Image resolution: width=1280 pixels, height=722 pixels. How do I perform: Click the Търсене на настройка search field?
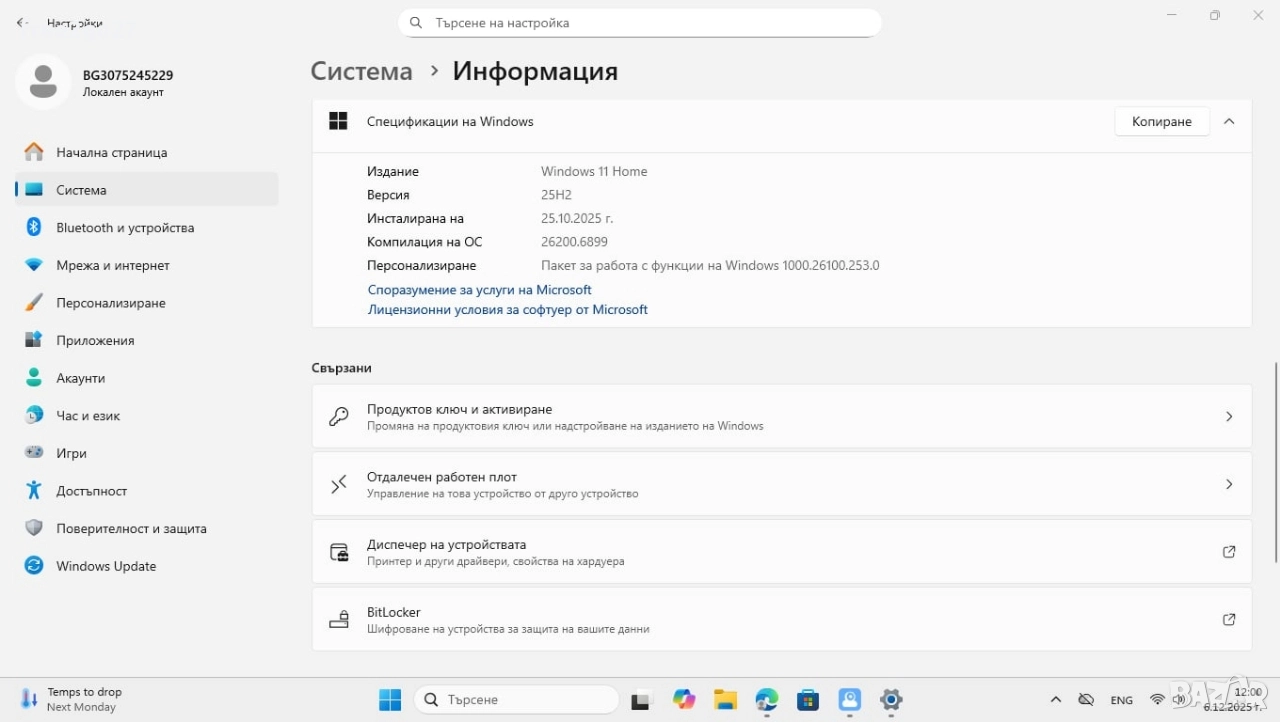pyautogui.click(x=640, y=23)
